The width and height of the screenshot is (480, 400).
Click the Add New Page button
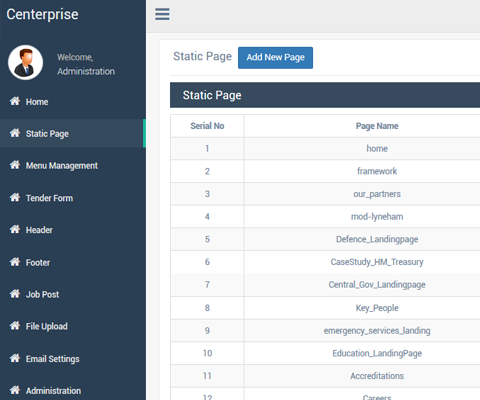275,58
